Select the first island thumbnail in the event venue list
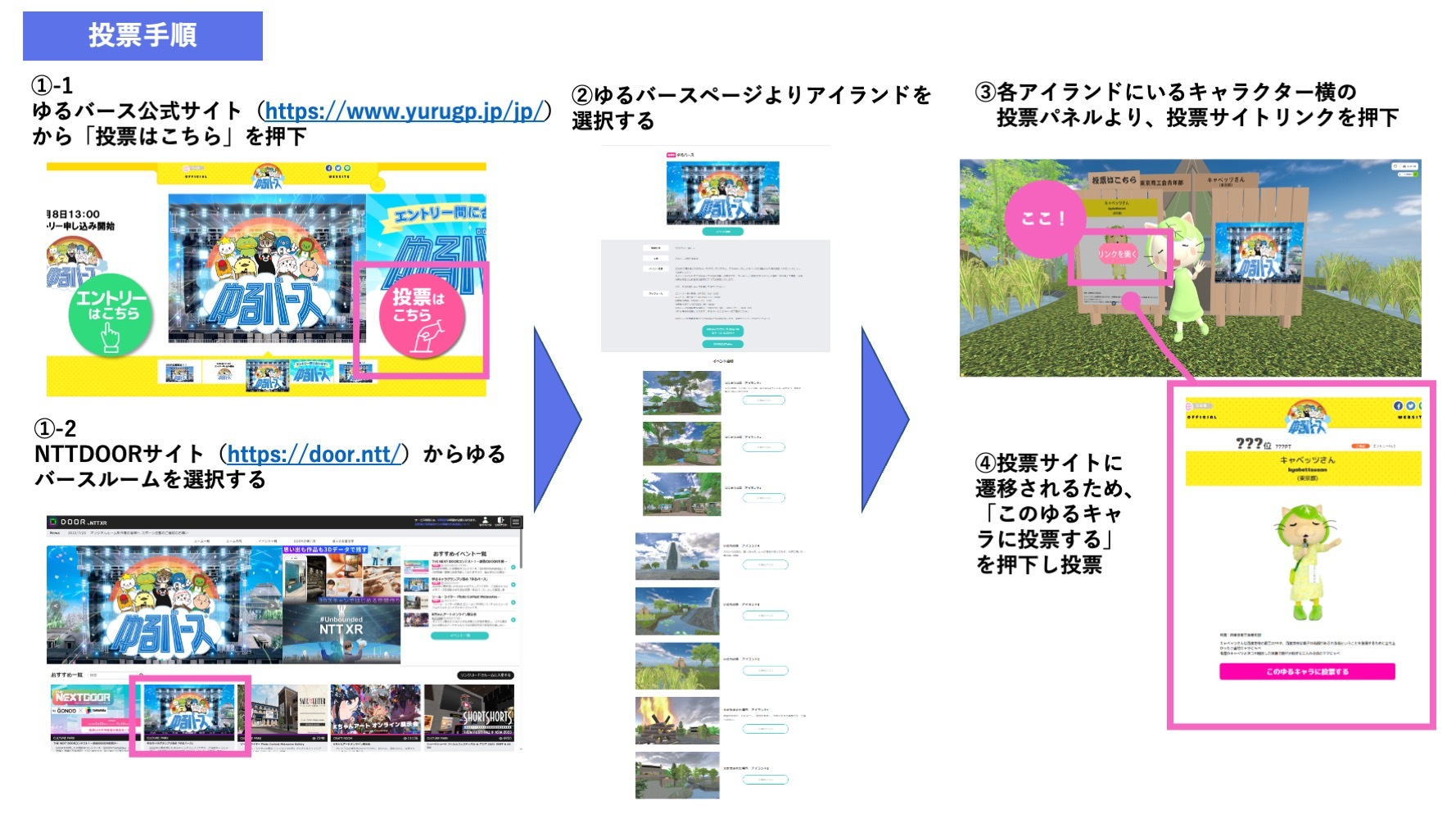This screenshot has width=1456, height=819. pyautogui.click(x=682, y=393)
